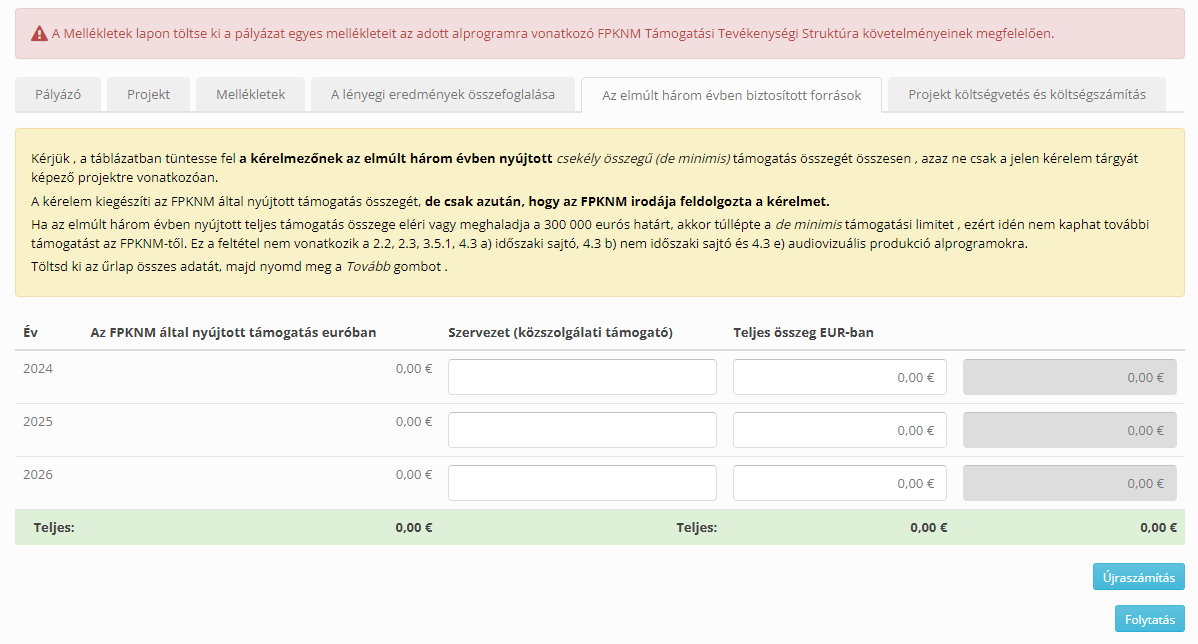Go to the Mellékletek tab

tap(250, 94)
